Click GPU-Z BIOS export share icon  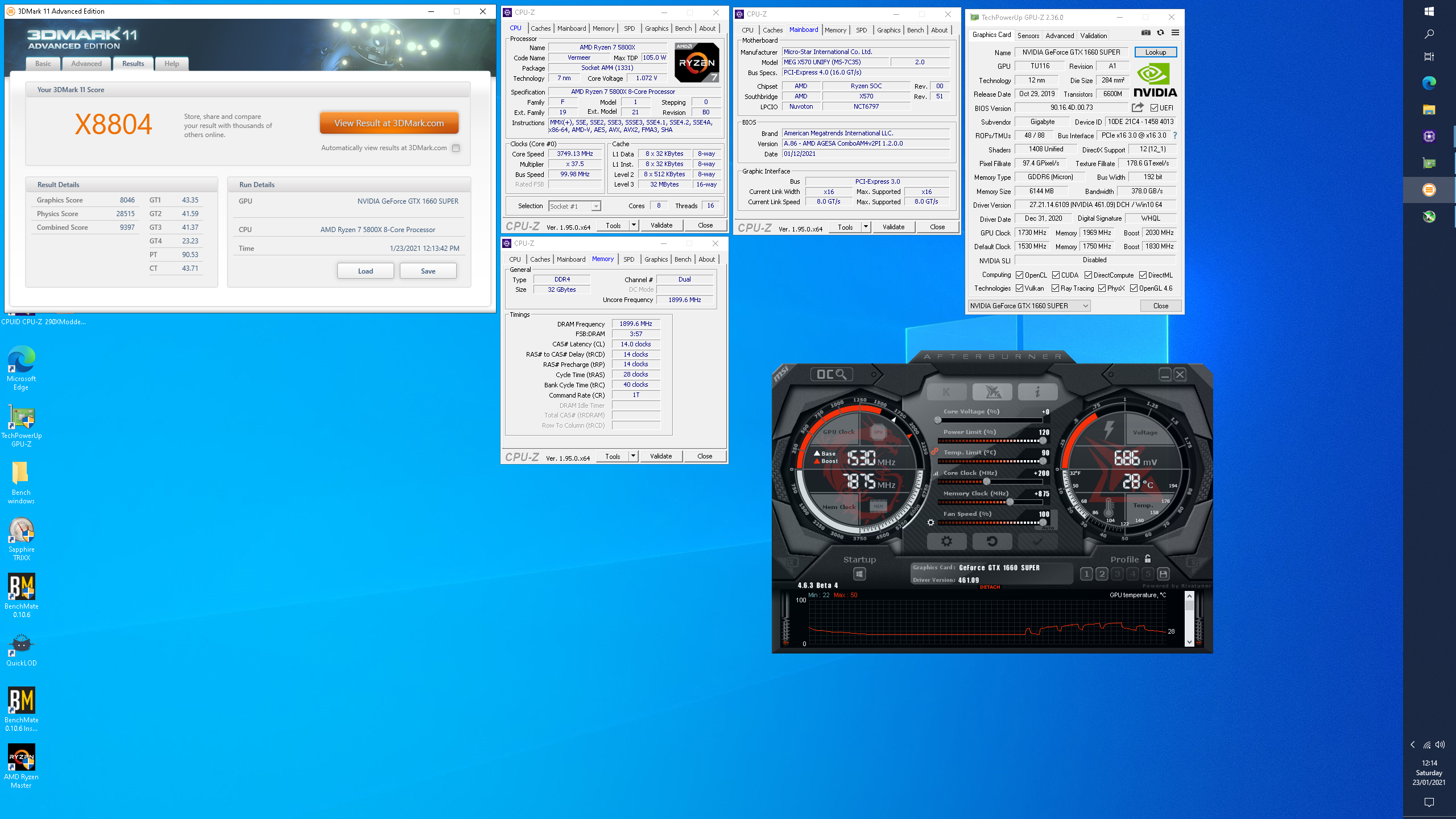[1137, 107]
